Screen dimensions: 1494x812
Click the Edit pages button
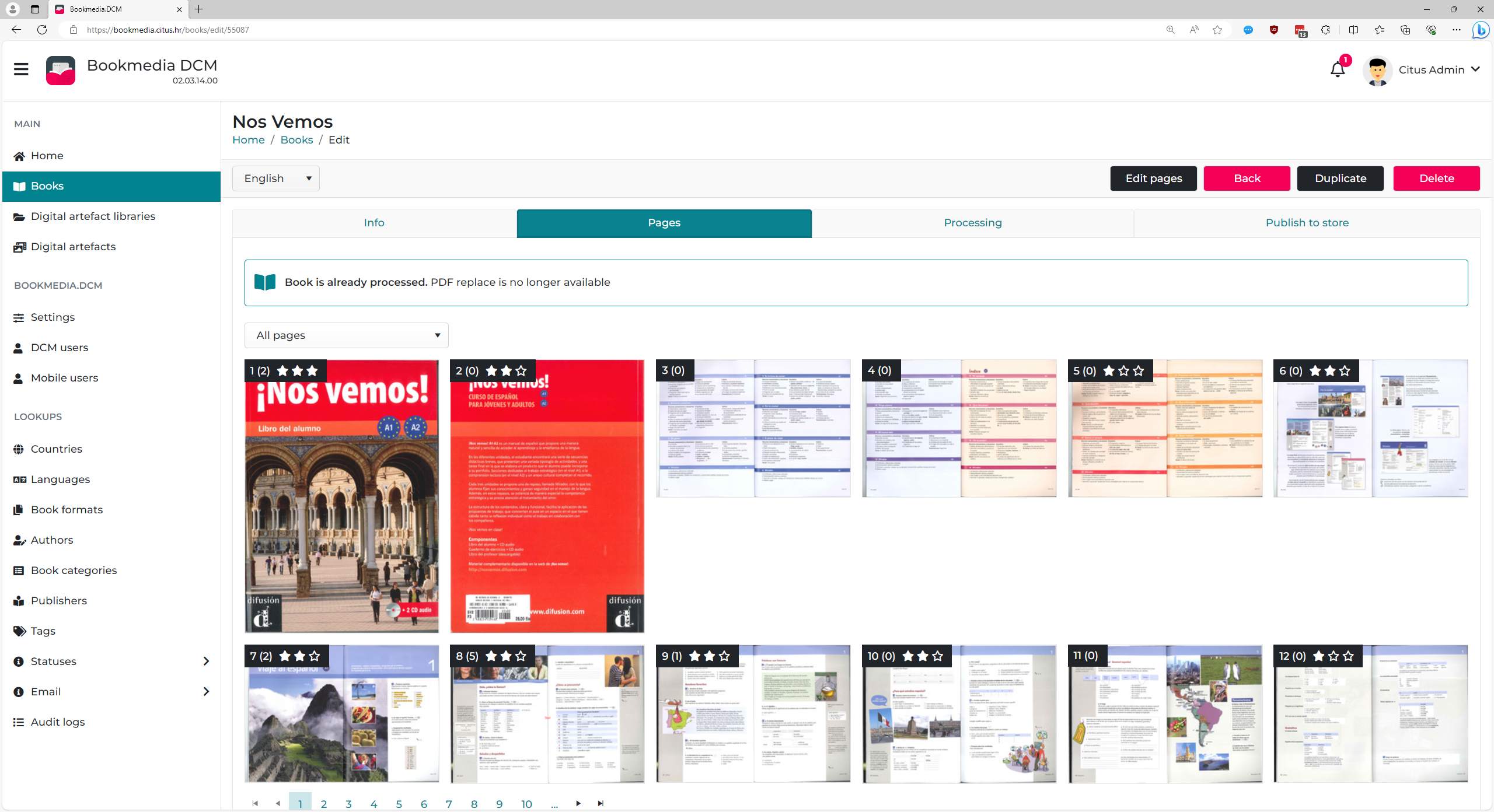coord(1153,178)
